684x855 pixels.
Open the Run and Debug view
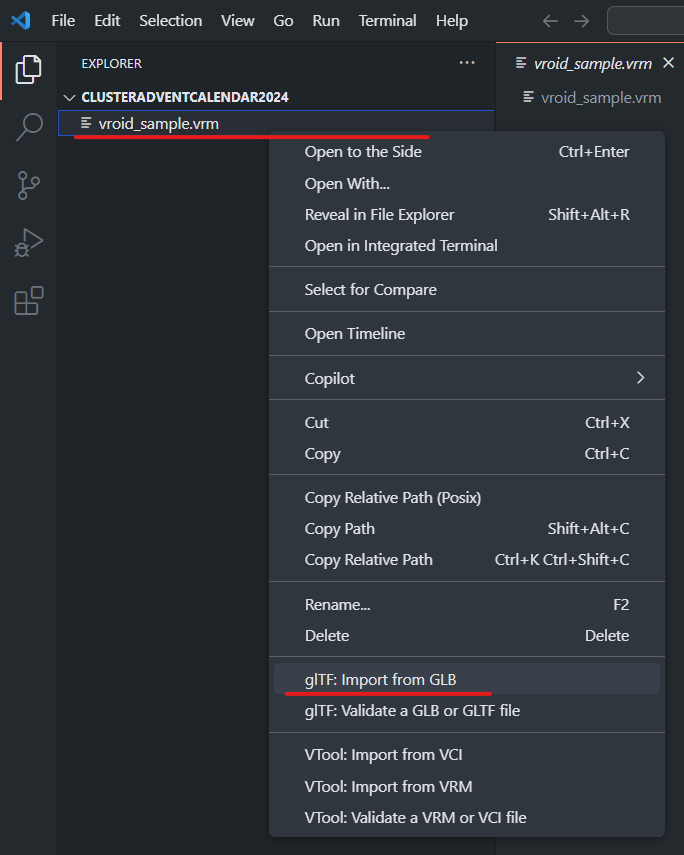[29, 243]
